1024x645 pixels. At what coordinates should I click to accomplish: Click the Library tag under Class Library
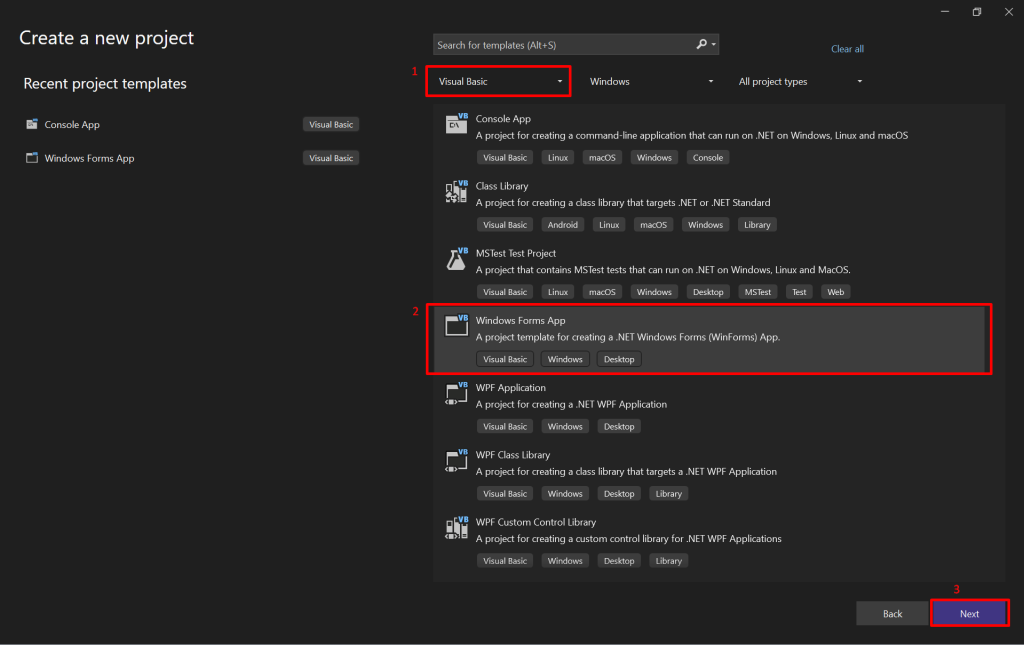[757, 225]
